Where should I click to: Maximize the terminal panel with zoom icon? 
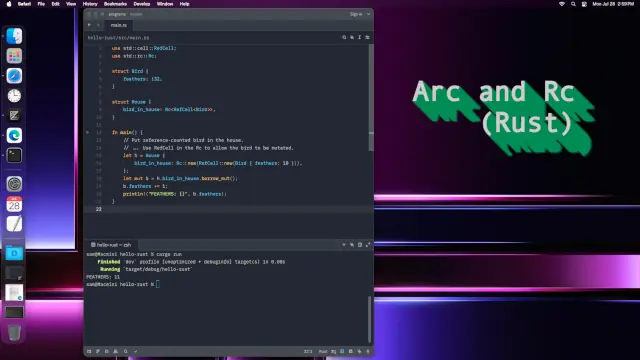point(368,245)
